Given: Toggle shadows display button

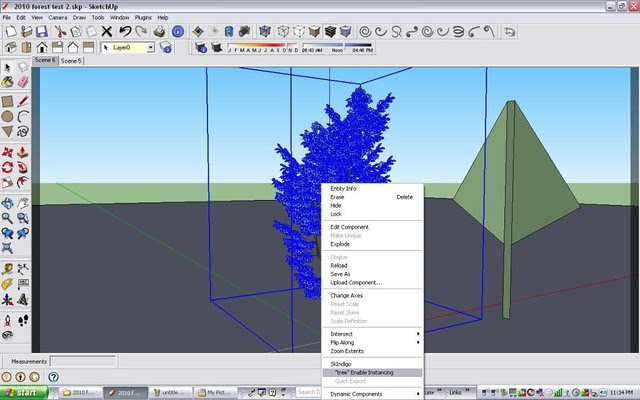Looking at the screenshot, I should point(216,47).
